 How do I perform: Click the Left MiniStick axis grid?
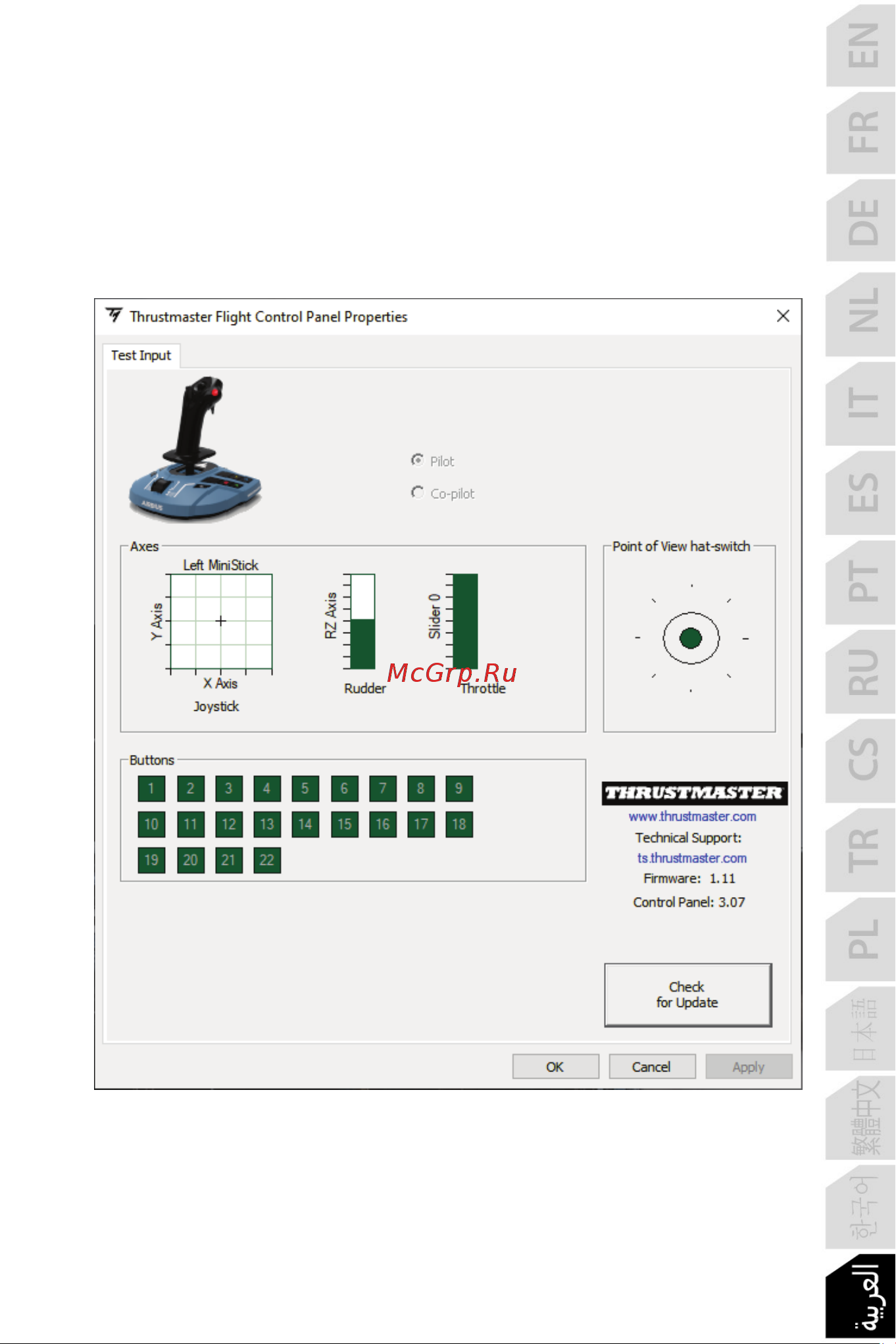[221, 621]
